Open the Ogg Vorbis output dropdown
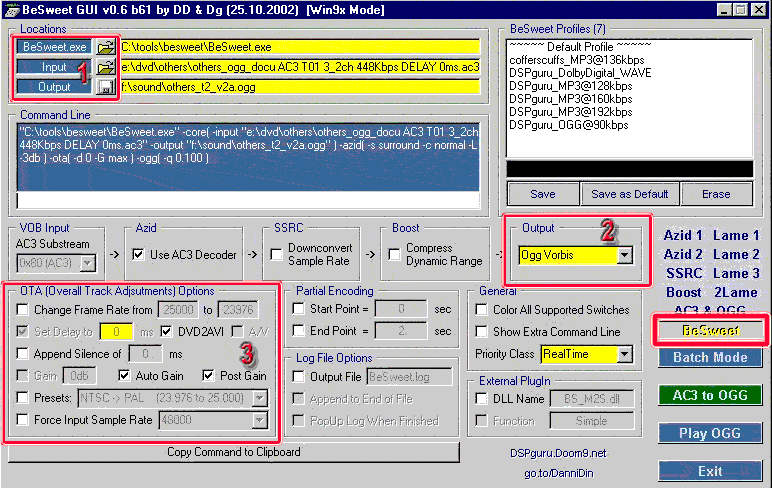The width and height of the screenshot is (772, 488). point(625,255)
